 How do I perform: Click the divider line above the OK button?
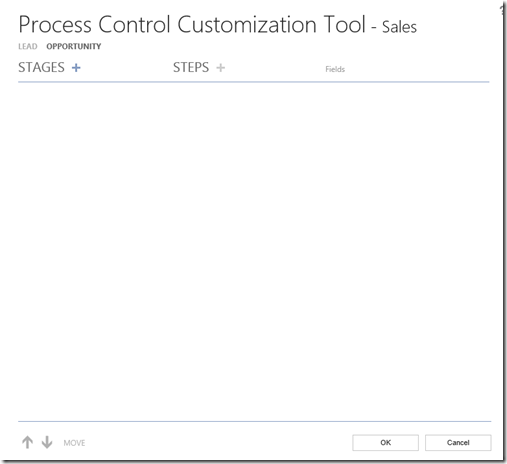pyautogui.click(x=255, y=421)
